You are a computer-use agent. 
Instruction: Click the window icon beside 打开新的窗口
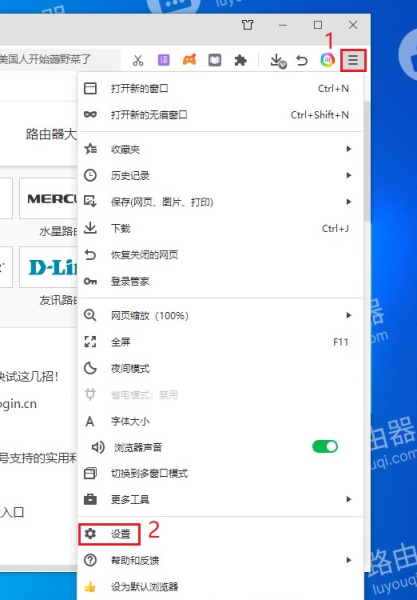click(90, 88)
